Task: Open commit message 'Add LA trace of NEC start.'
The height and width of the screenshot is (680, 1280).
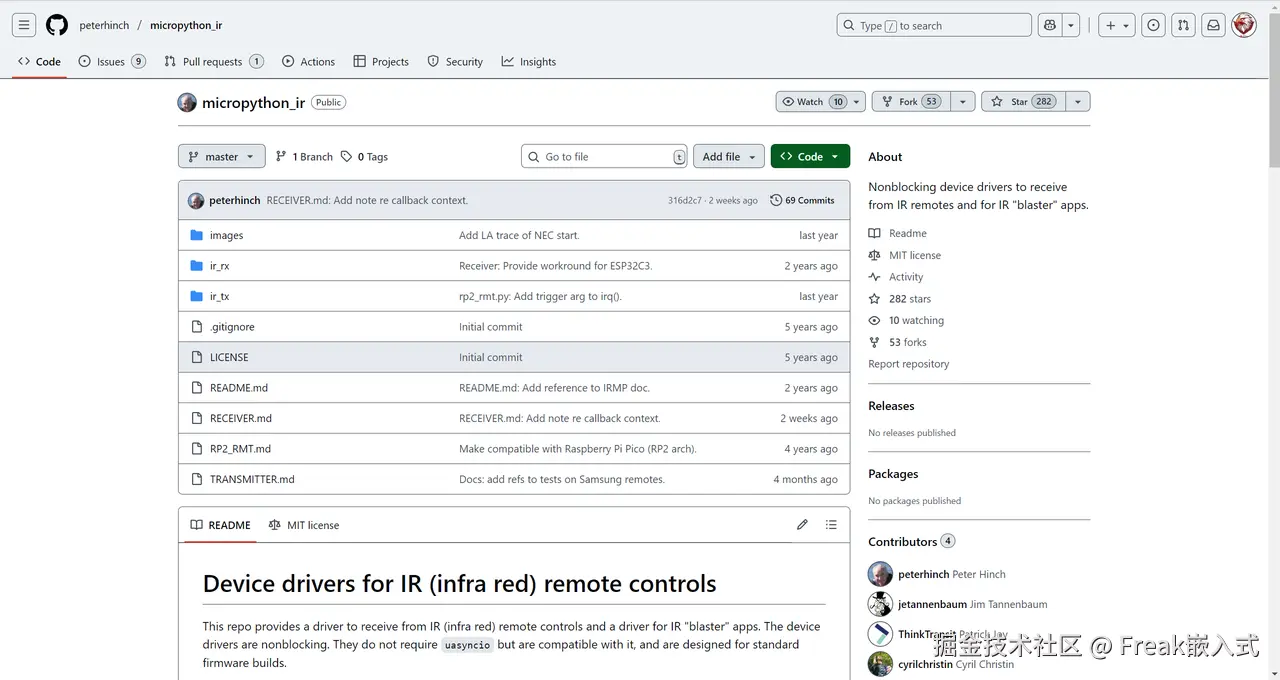Action: click(519, 235)
